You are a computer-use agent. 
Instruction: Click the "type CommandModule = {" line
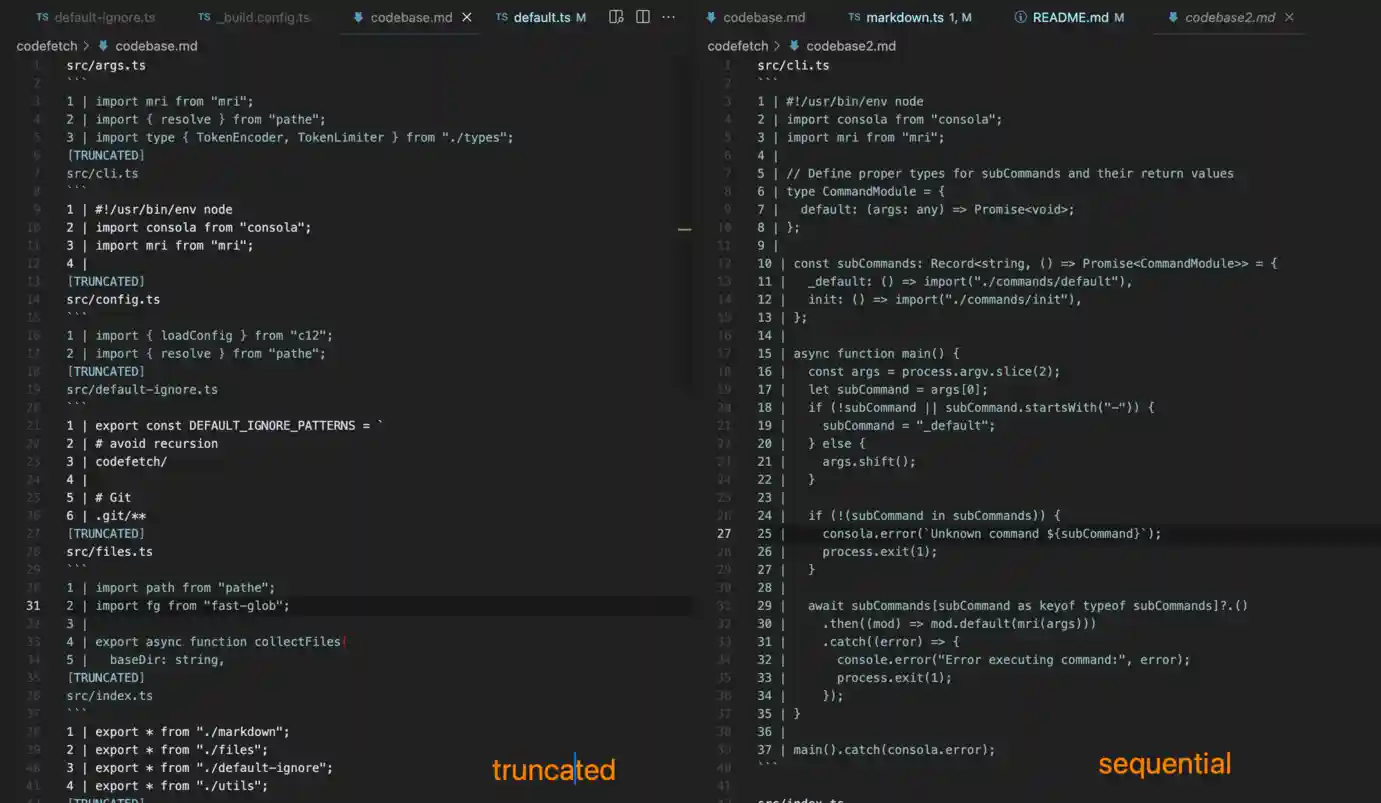pos(851,192)
